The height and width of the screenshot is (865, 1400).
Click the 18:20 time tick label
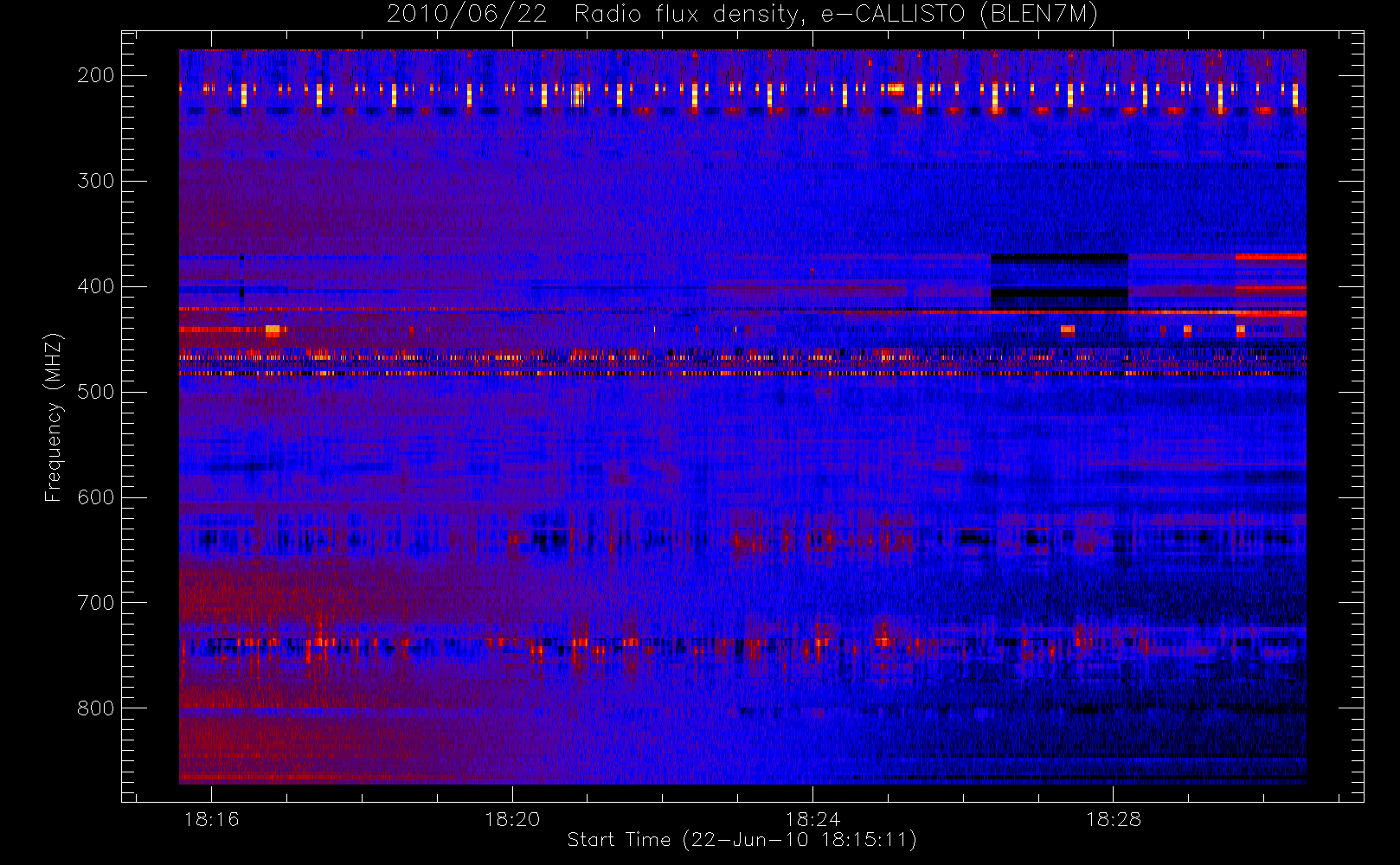pos(512,819)
